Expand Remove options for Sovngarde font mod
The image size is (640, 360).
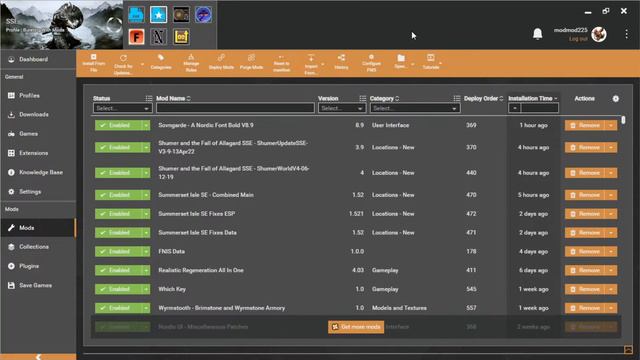click(x=611, y=125)
